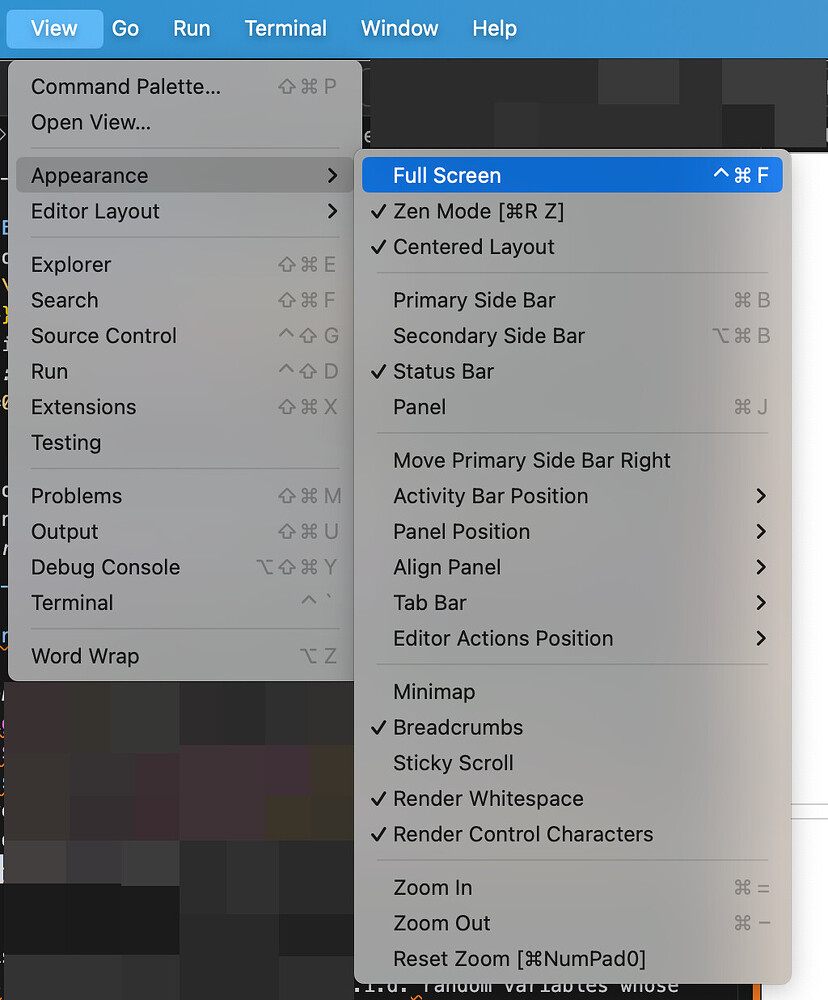Turn off Breadcrumbs
Screen dimensions: 828x1000
[x=457, y=728]
